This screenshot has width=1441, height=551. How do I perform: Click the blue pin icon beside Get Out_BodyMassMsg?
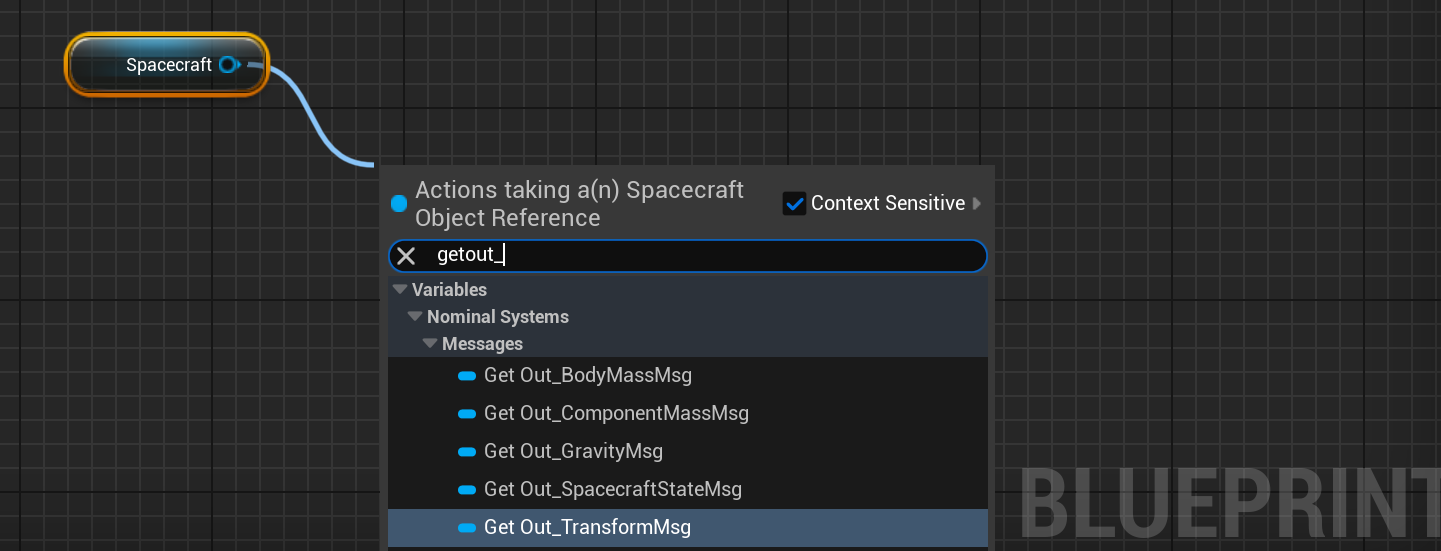[467, 376]
